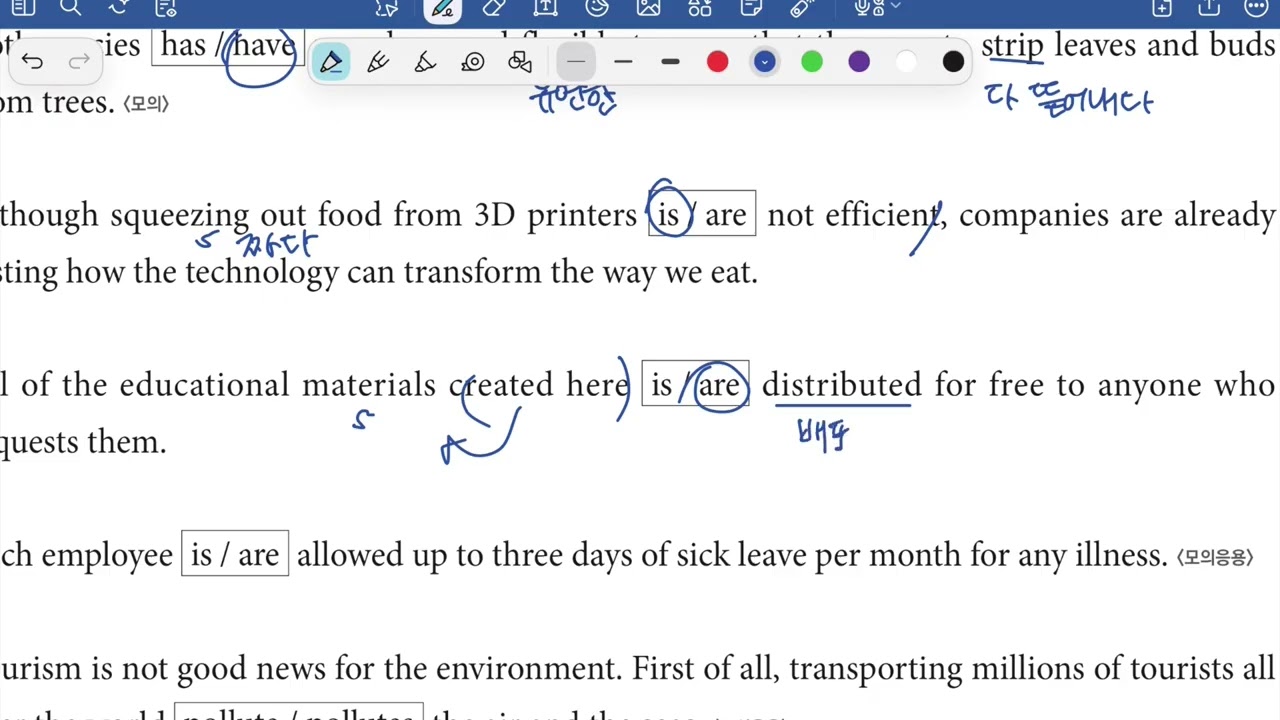
Task: Pick the medium stroke width
Action: 623,62
